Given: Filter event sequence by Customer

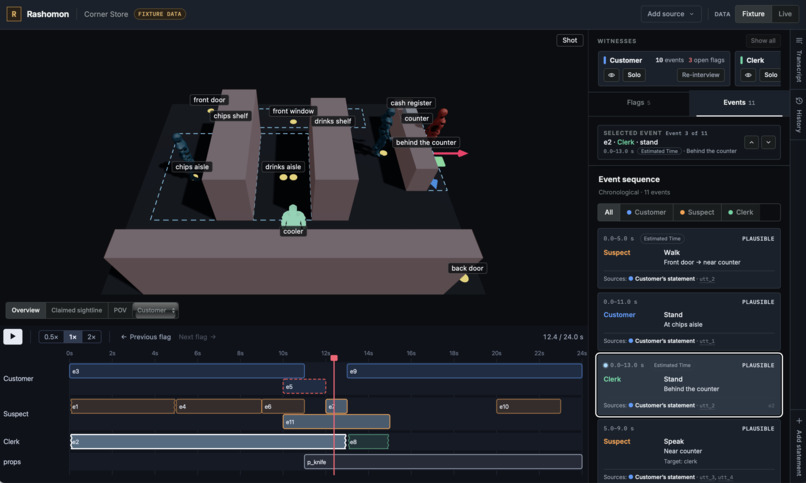Looking at the screenshot, I should pyautogui.click(x=646, y=212).
